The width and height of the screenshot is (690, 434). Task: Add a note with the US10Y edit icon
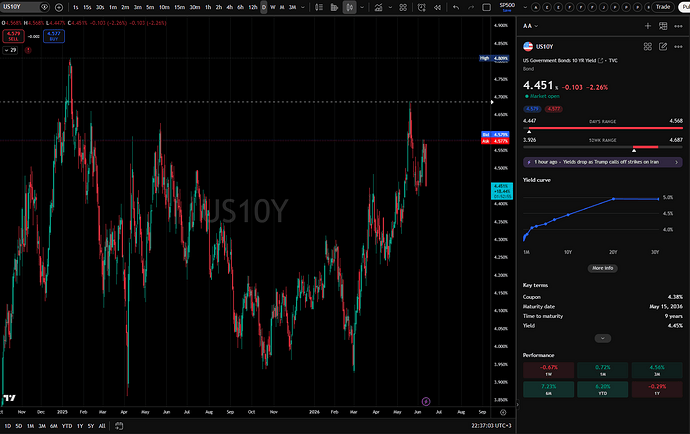click(663, 47)
